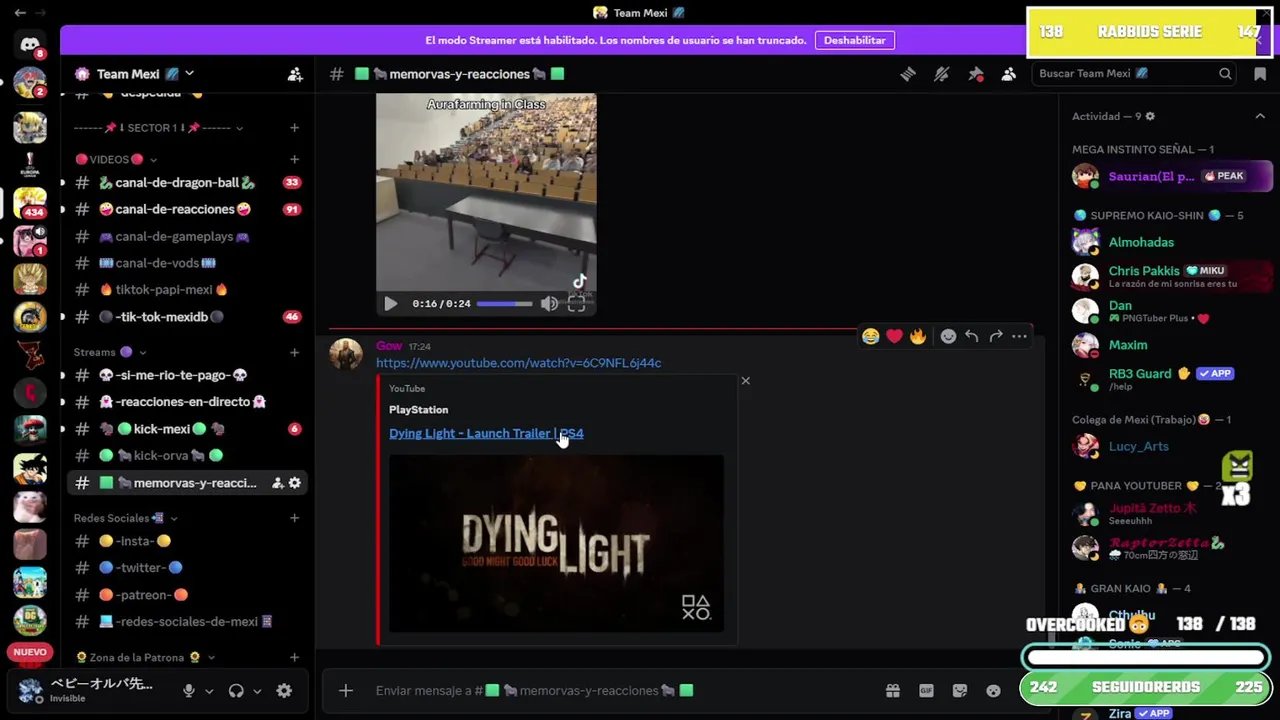1280x720 pixels.
Task: Create channel in Streams category
Action: [294, 352]
